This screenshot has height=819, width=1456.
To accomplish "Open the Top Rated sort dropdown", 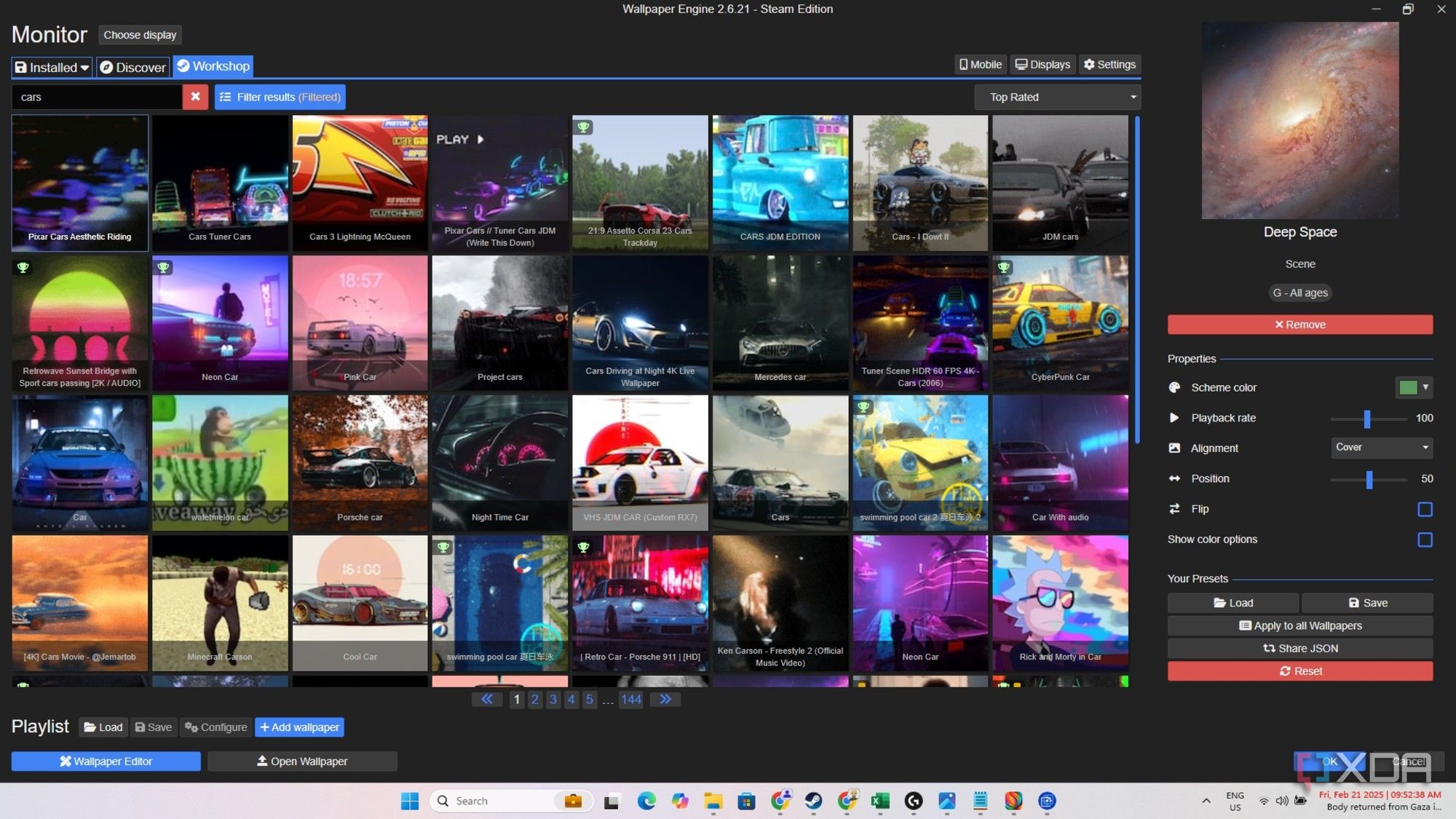I will [x=1057, y=96].
